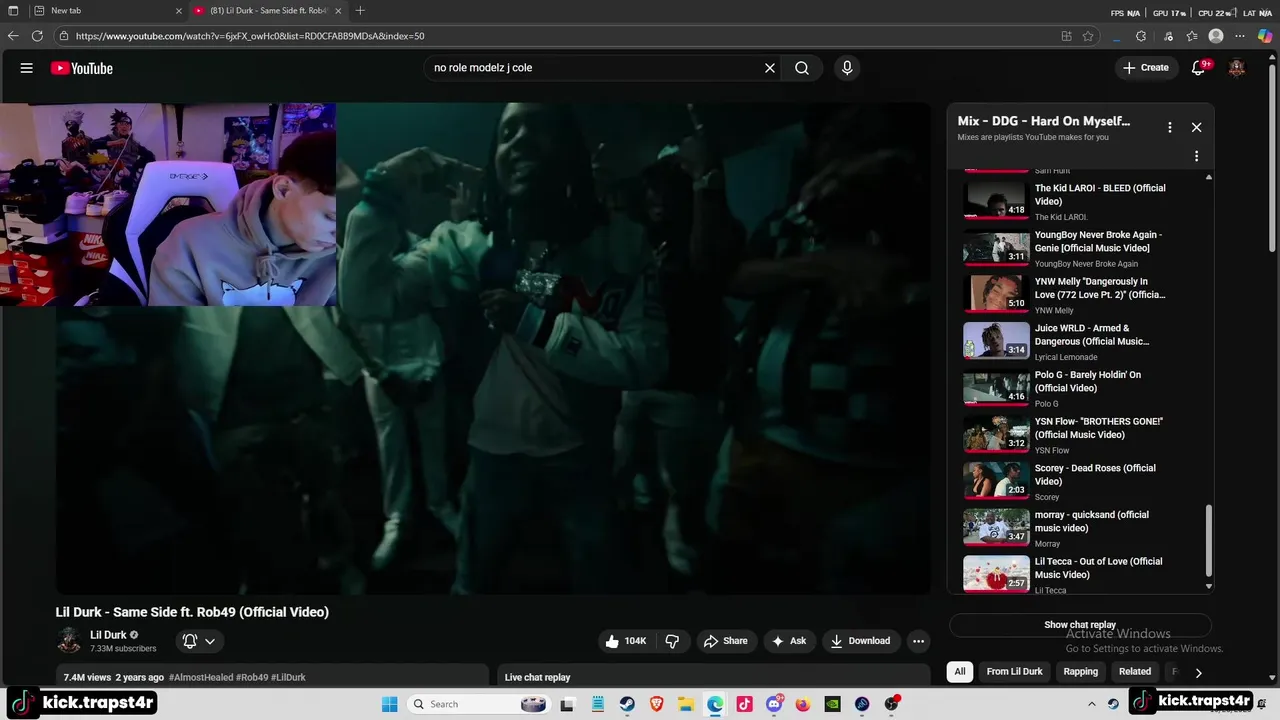Click the #LilDurk hashtag
This screenshot has width=1280, height=720.
pyautogui.click(x=288, y=677)
